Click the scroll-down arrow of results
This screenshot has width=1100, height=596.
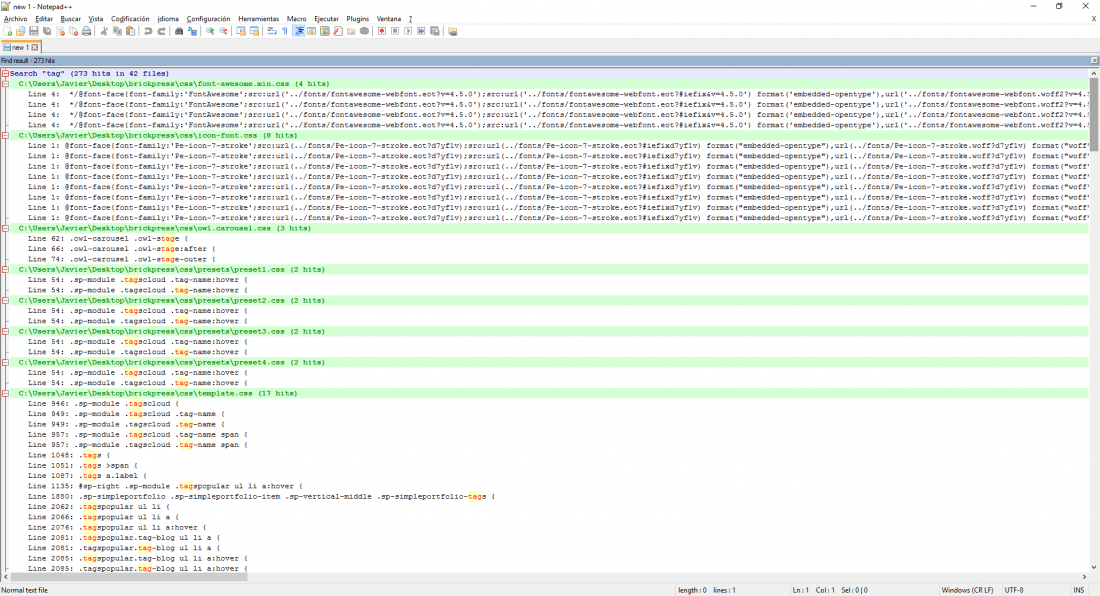pyautogui.click(x=1094, y=567)
